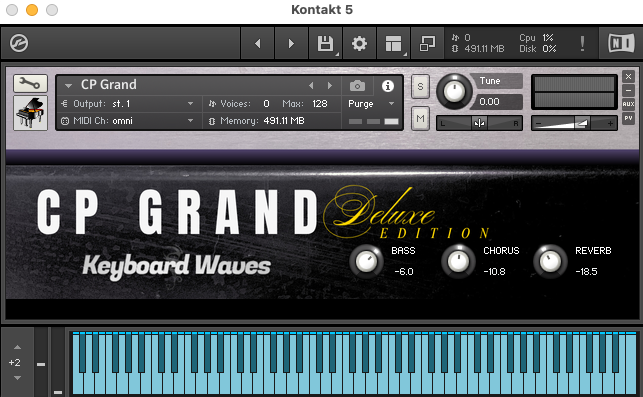Toggle the PV performance view button
This screenshot has height=397, width=643.
(628, 118)
